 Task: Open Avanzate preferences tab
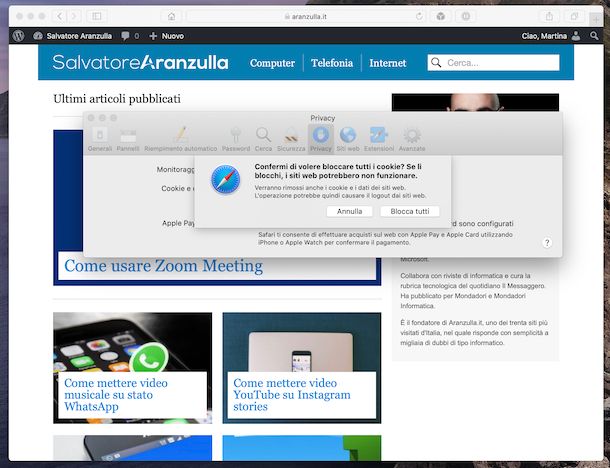point(412,139)
